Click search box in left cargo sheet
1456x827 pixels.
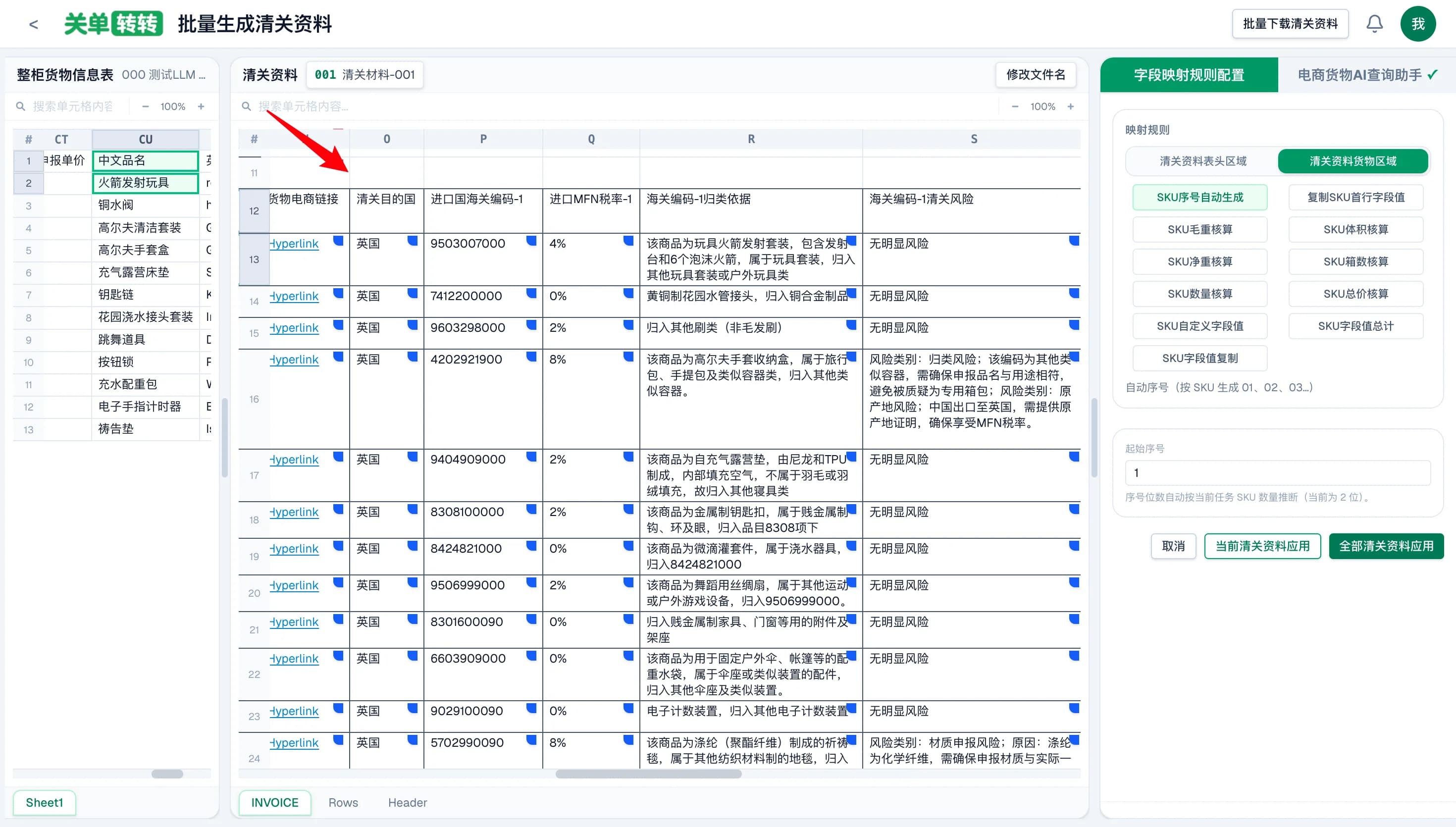point(73,106)
